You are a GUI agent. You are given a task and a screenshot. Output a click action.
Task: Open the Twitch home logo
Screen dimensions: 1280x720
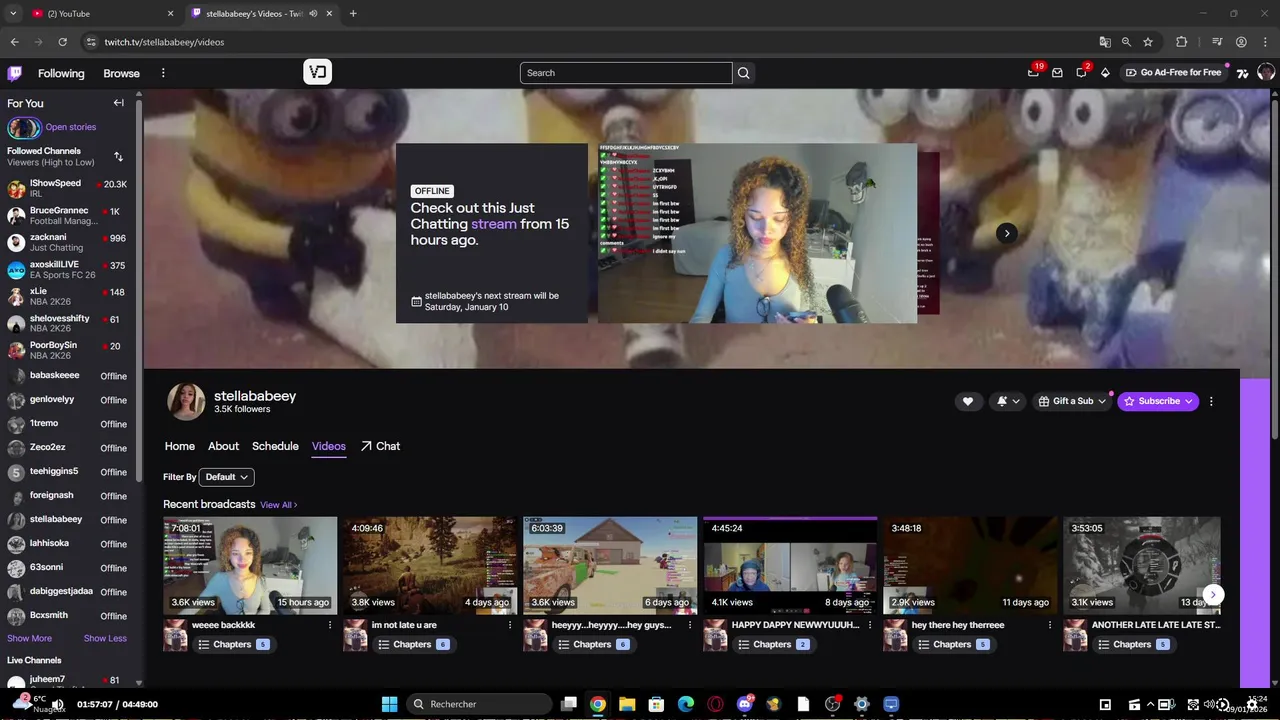point(15,73)
